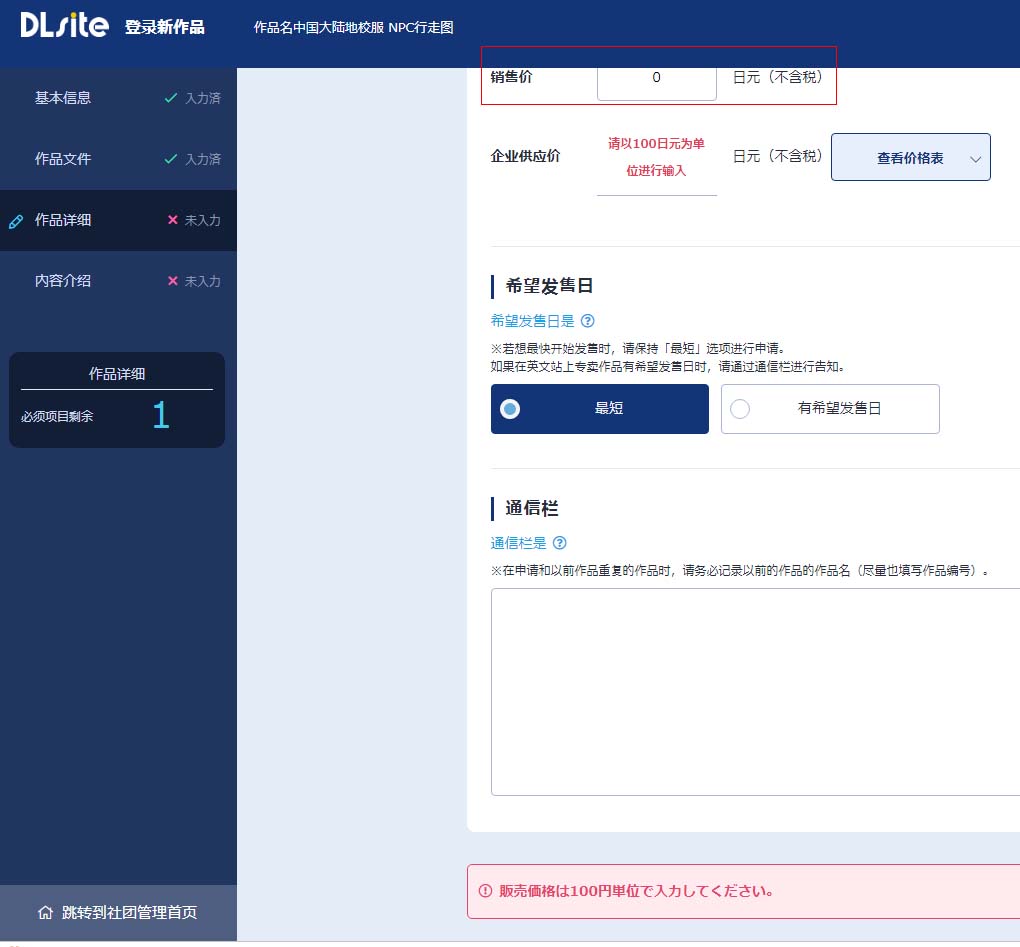Click the green checkmark next to 作品文件
The image size is (1020, 947).
point(170,159)
